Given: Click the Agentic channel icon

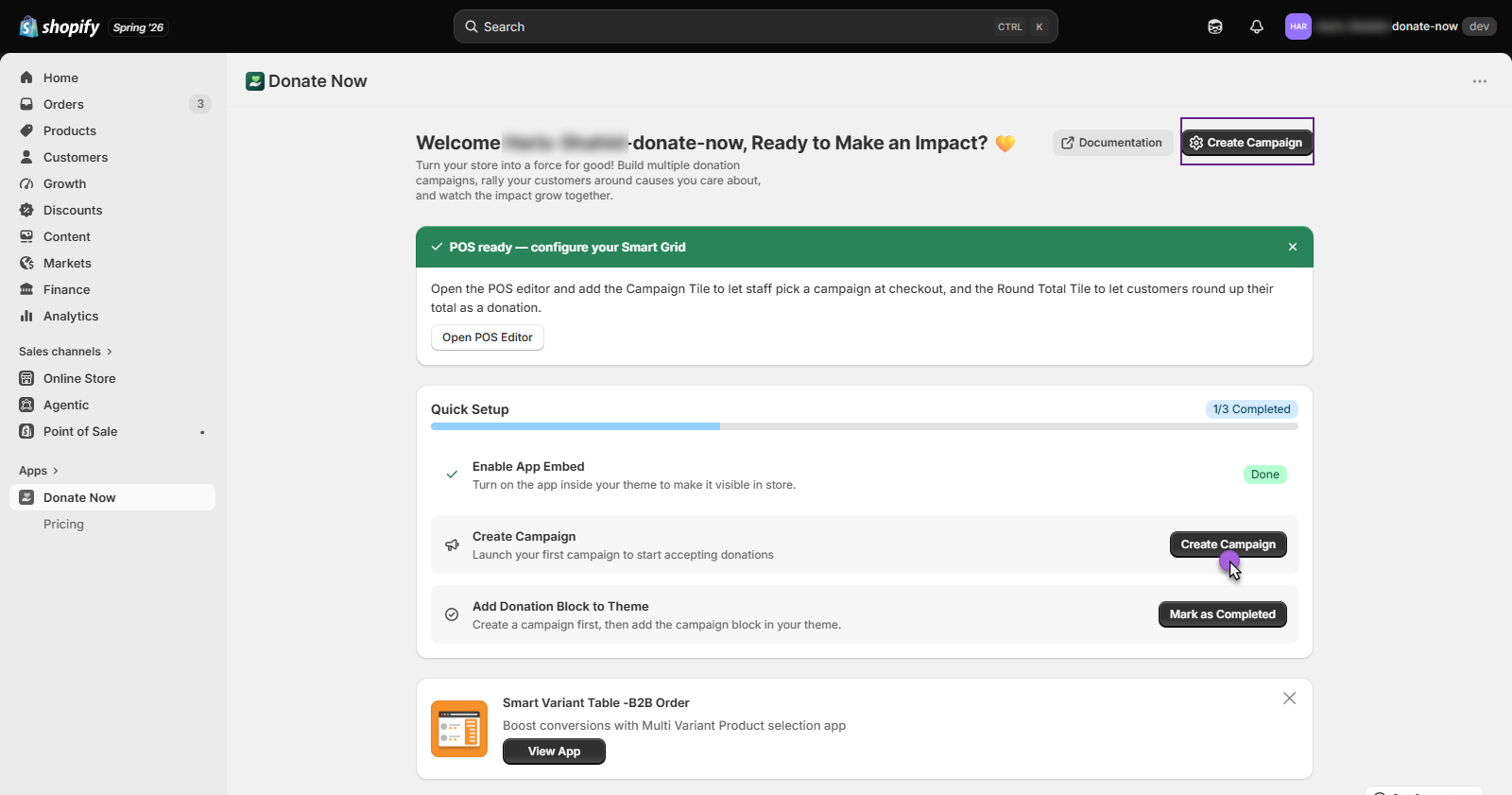Looking at the screenshot, I should pos(26,405).
